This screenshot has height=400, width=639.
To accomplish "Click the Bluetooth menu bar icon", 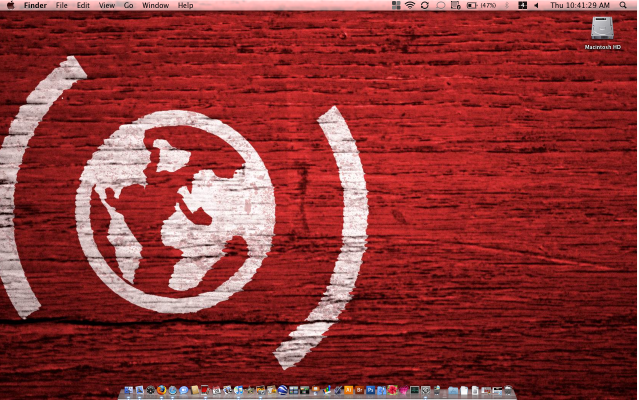I will 507,5.
